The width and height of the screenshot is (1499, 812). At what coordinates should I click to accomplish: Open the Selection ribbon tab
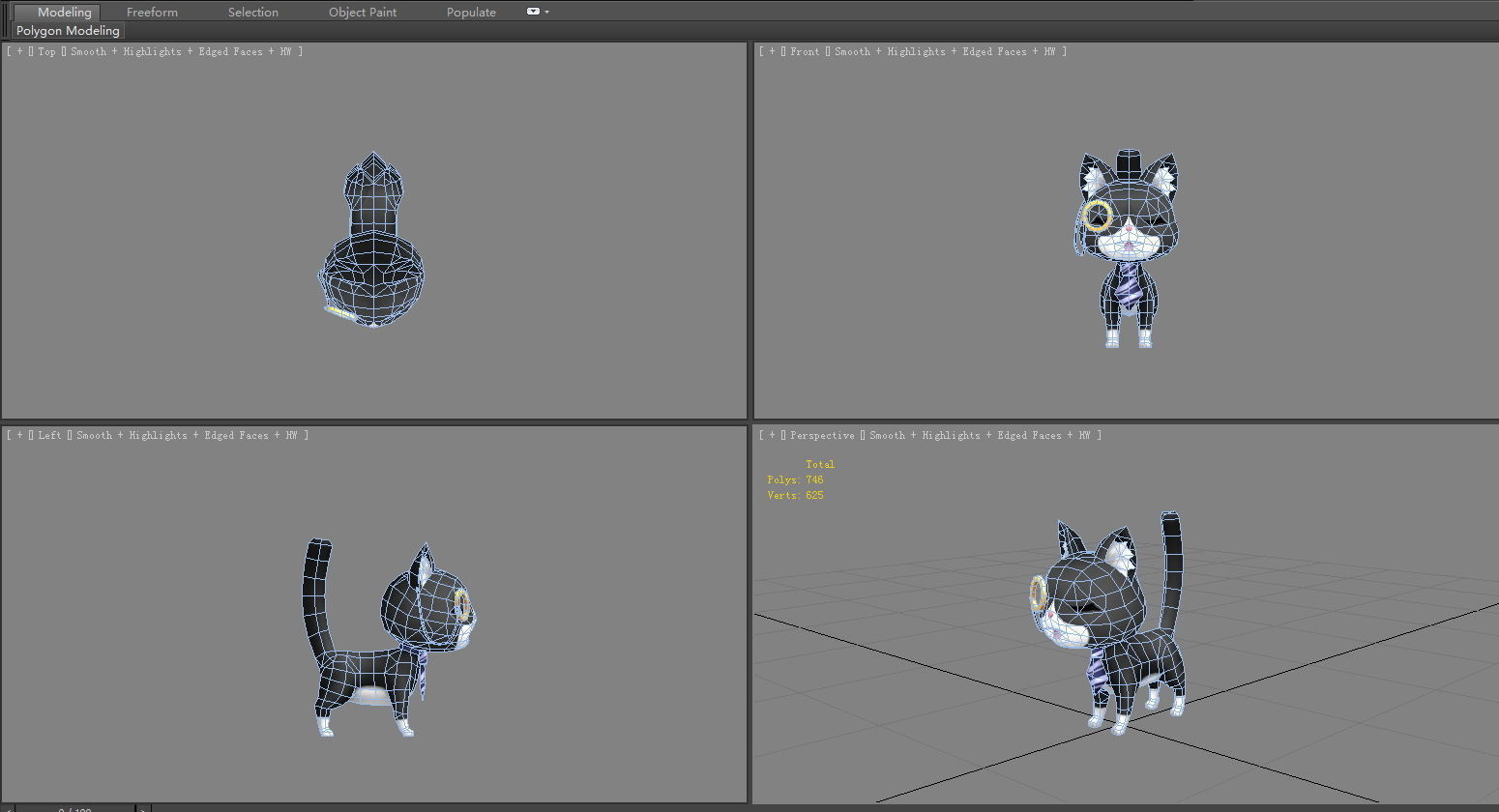point(253,12)
